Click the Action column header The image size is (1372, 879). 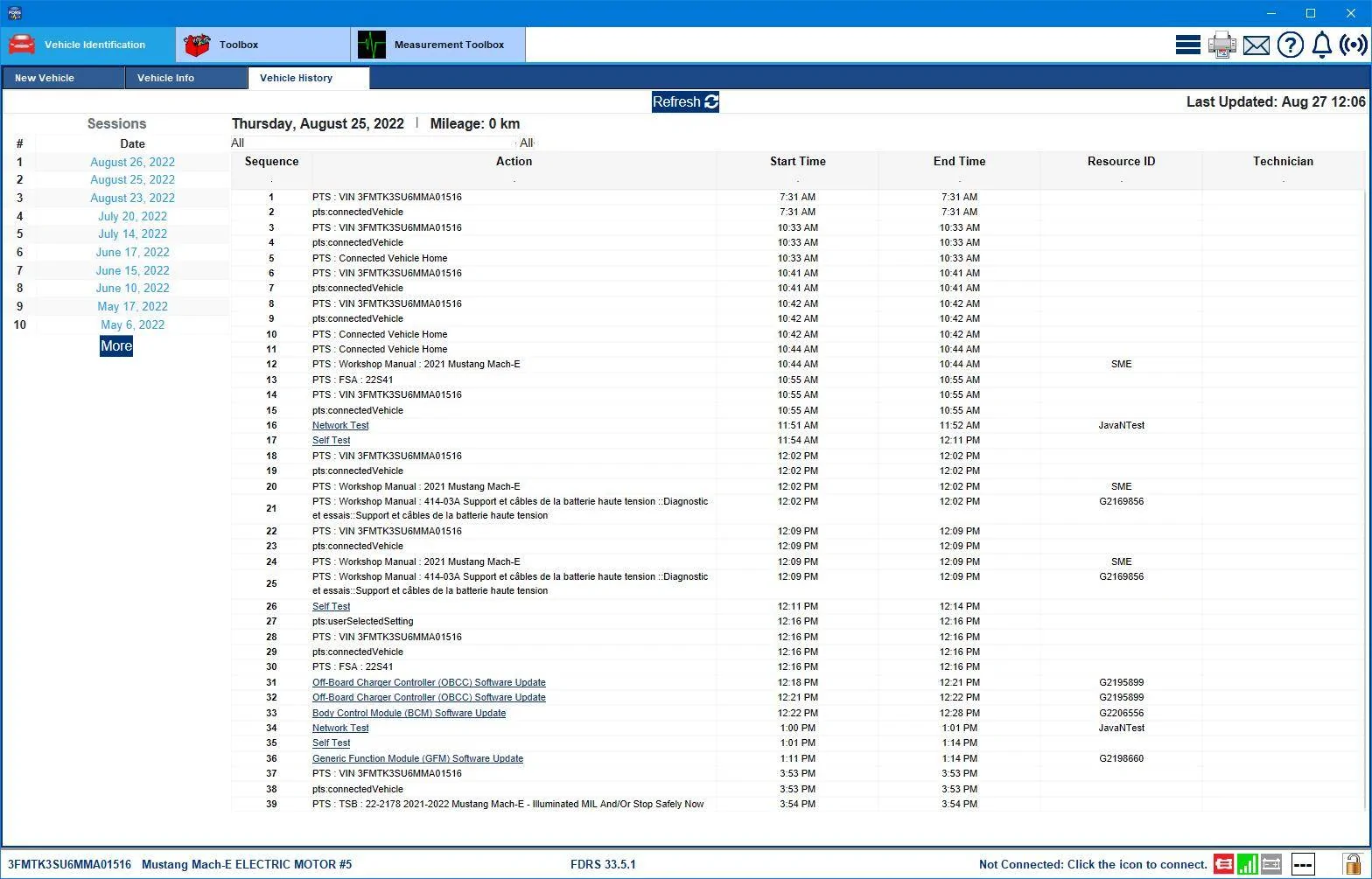(x=514, y=161)
